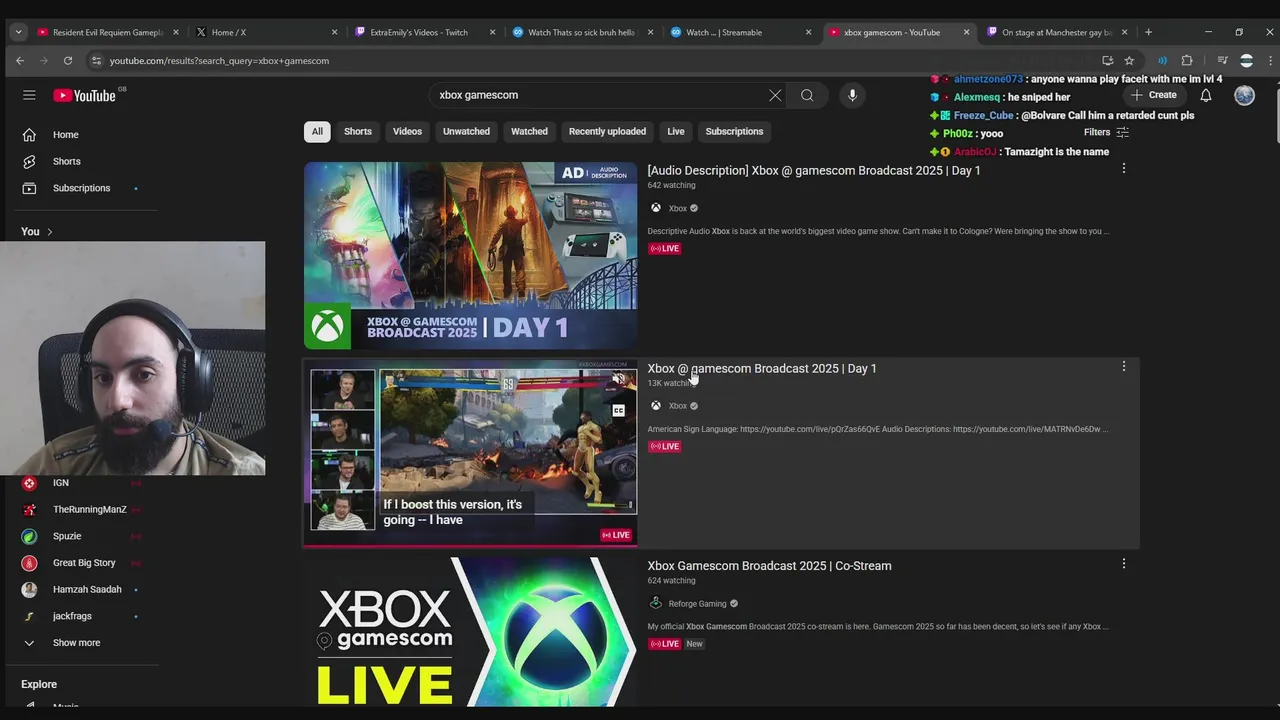Clear the search query with the X icon
Viewport: 1280px width, 720px height.
[775, 95]
